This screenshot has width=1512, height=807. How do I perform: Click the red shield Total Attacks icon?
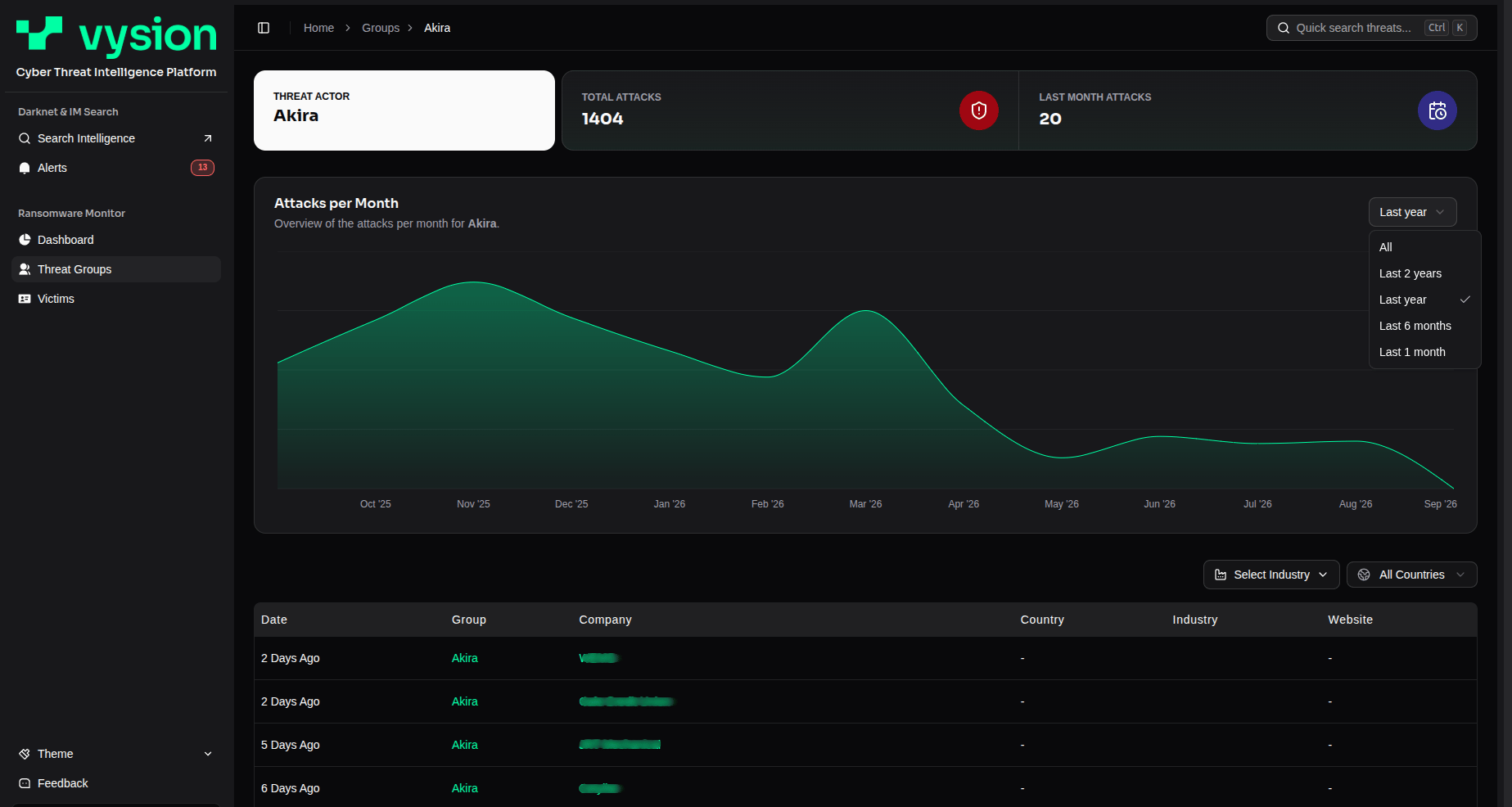(x=979, y=110)
